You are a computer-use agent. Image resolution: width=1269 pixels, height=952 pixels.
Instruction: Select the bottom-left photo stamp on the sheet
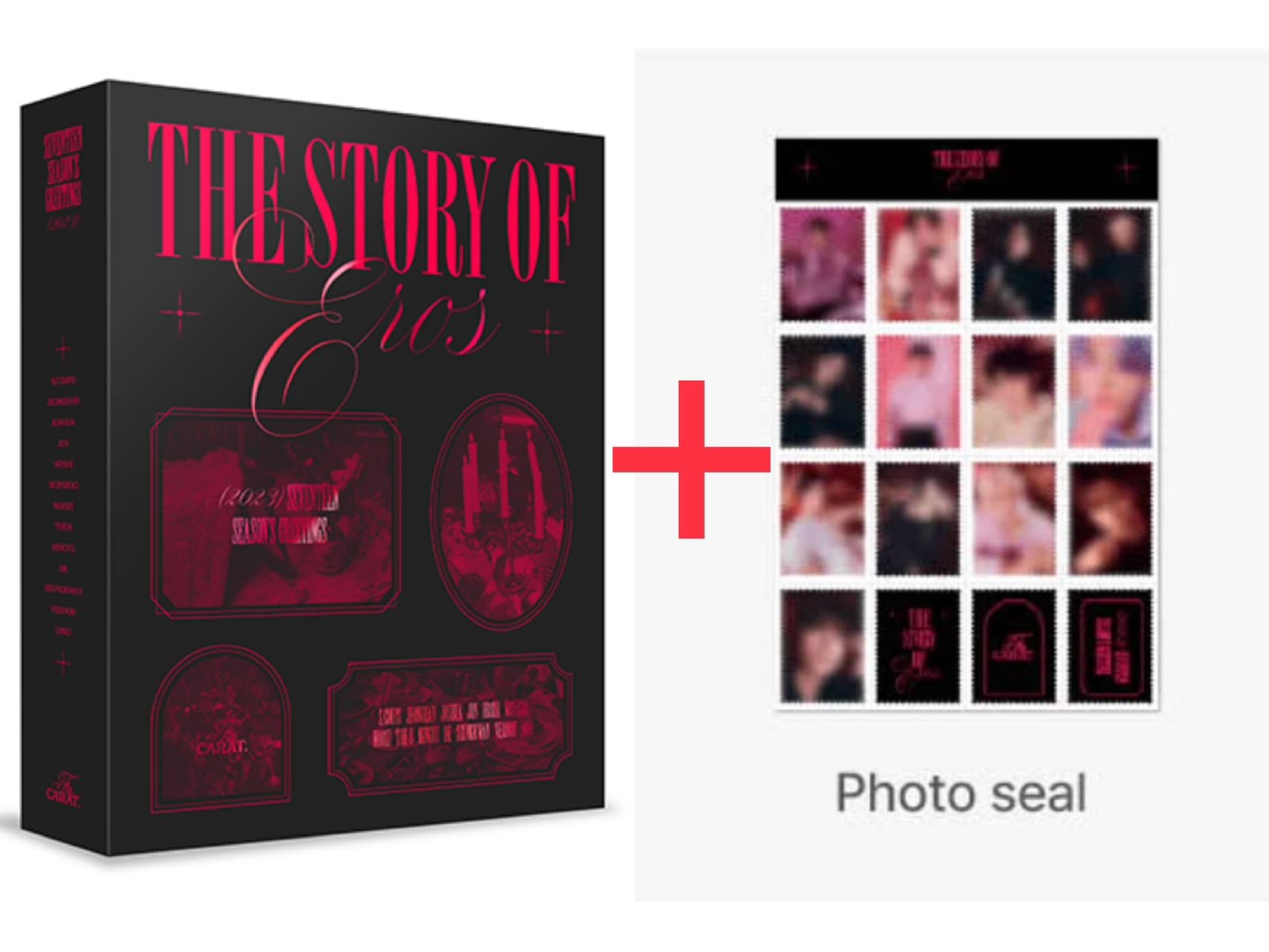click(822, 646)
